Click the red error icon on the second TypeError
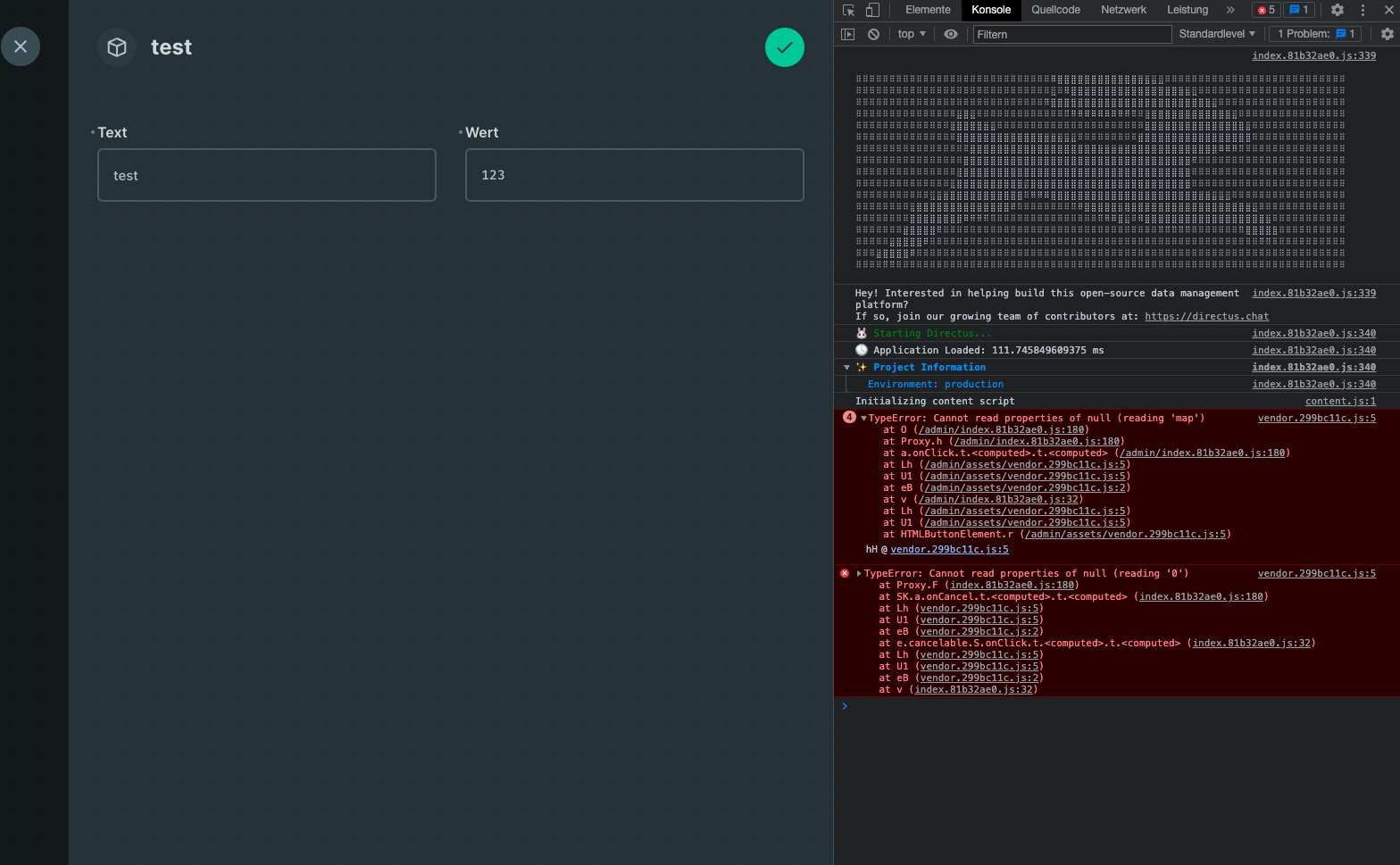Screen dimensions: 1400x865 pos(845,573)
